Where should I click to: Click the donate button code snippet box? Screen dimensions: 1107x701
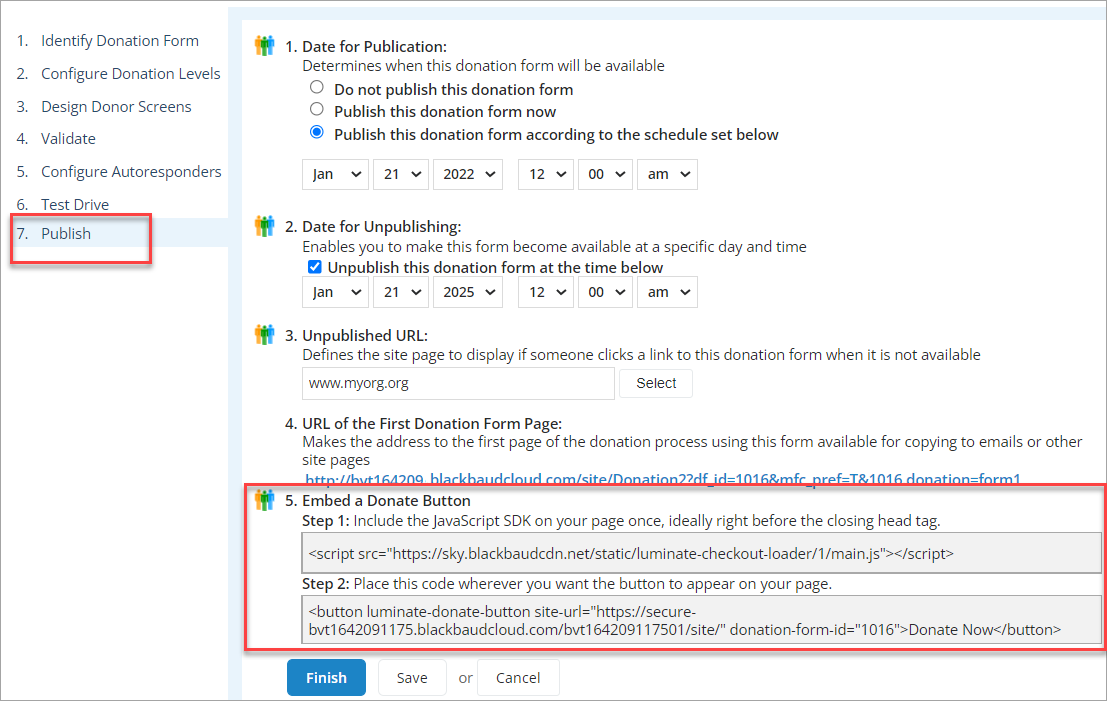coord(701,620)
